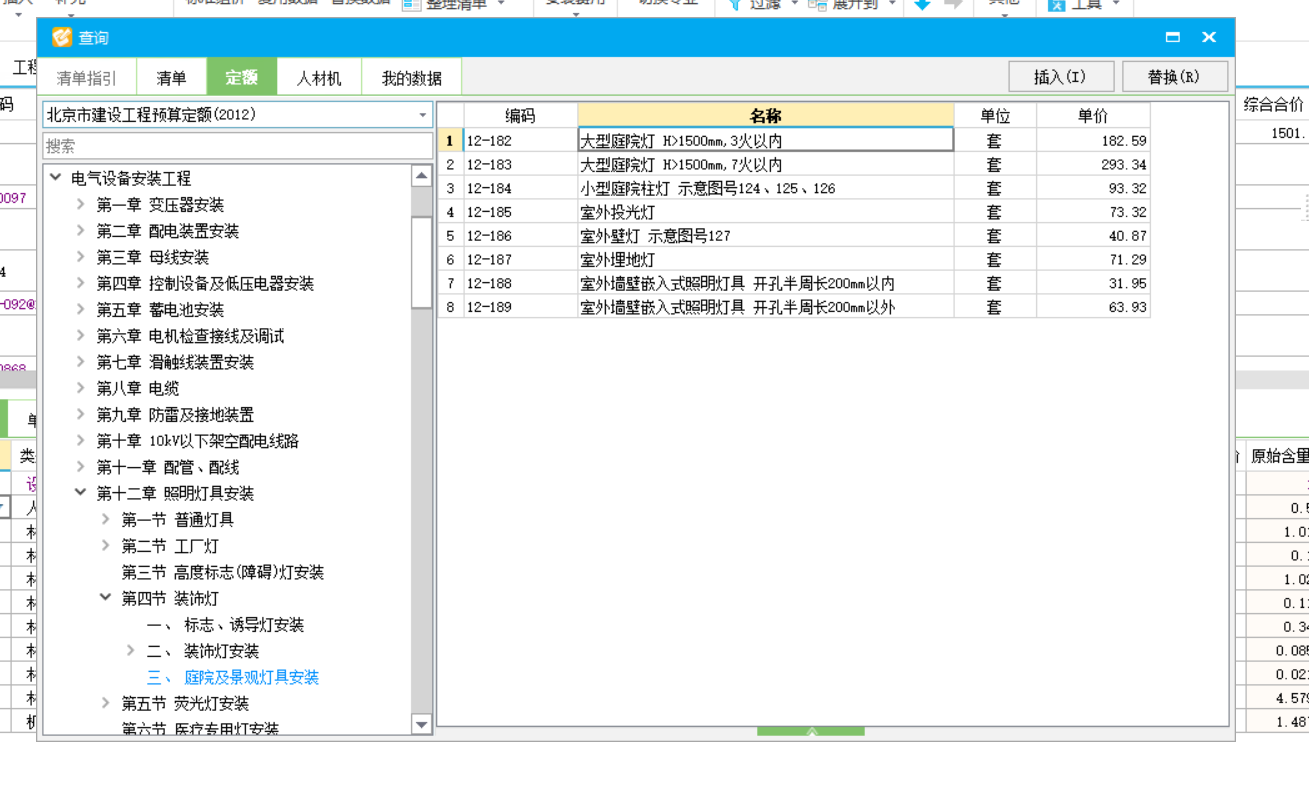Select row 12-186 室外壁灯

tap(794, 236)
